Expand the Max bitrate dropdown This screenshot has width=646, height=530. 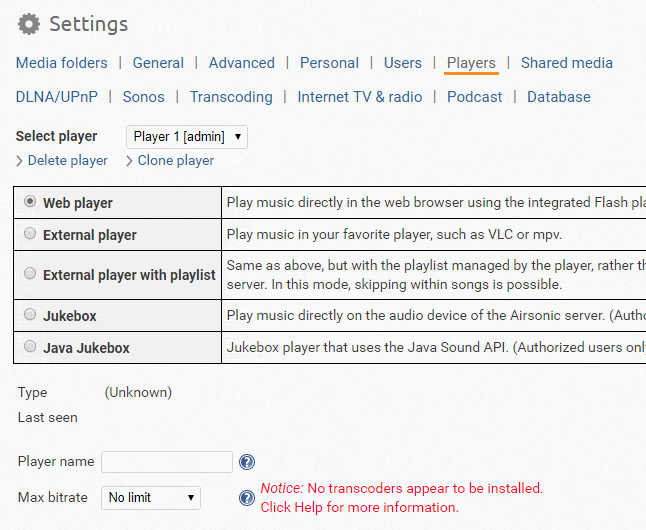click(x=151, y=498)
